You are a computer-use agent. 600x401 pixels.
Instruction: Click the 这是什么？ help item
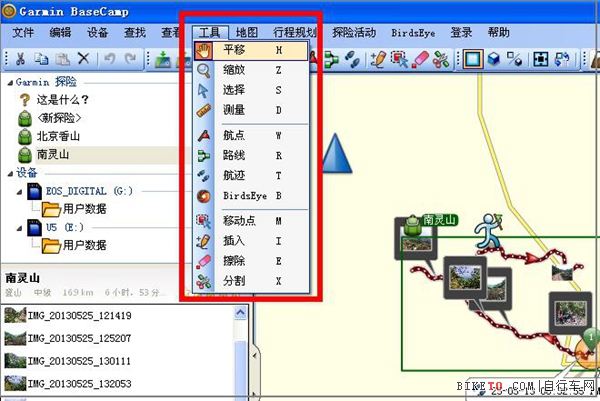[62, 100]
